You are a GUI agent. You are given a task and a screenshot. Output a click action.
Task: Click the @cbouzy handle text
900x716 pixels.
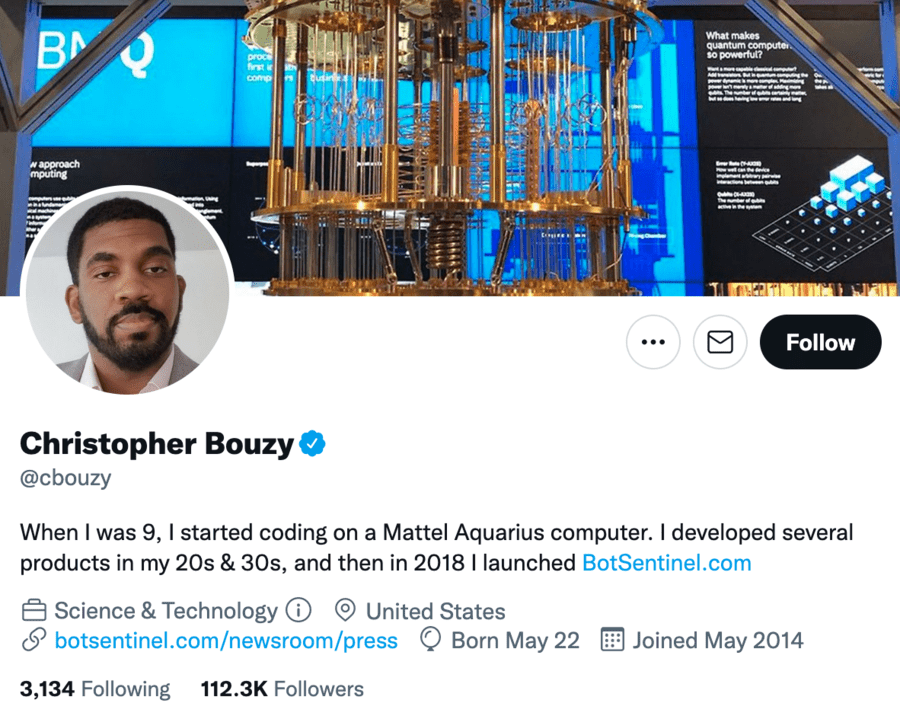pyautogui.click(x=66, y=477)
